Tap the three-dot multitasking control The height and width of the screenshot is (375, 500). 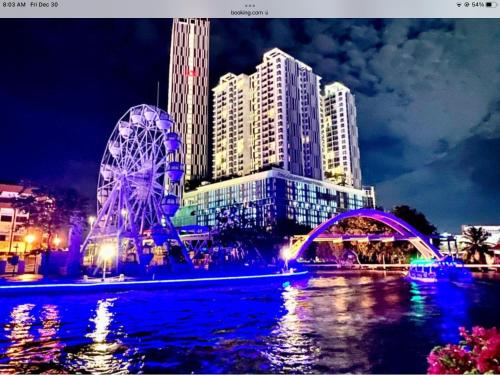[250, 6]
